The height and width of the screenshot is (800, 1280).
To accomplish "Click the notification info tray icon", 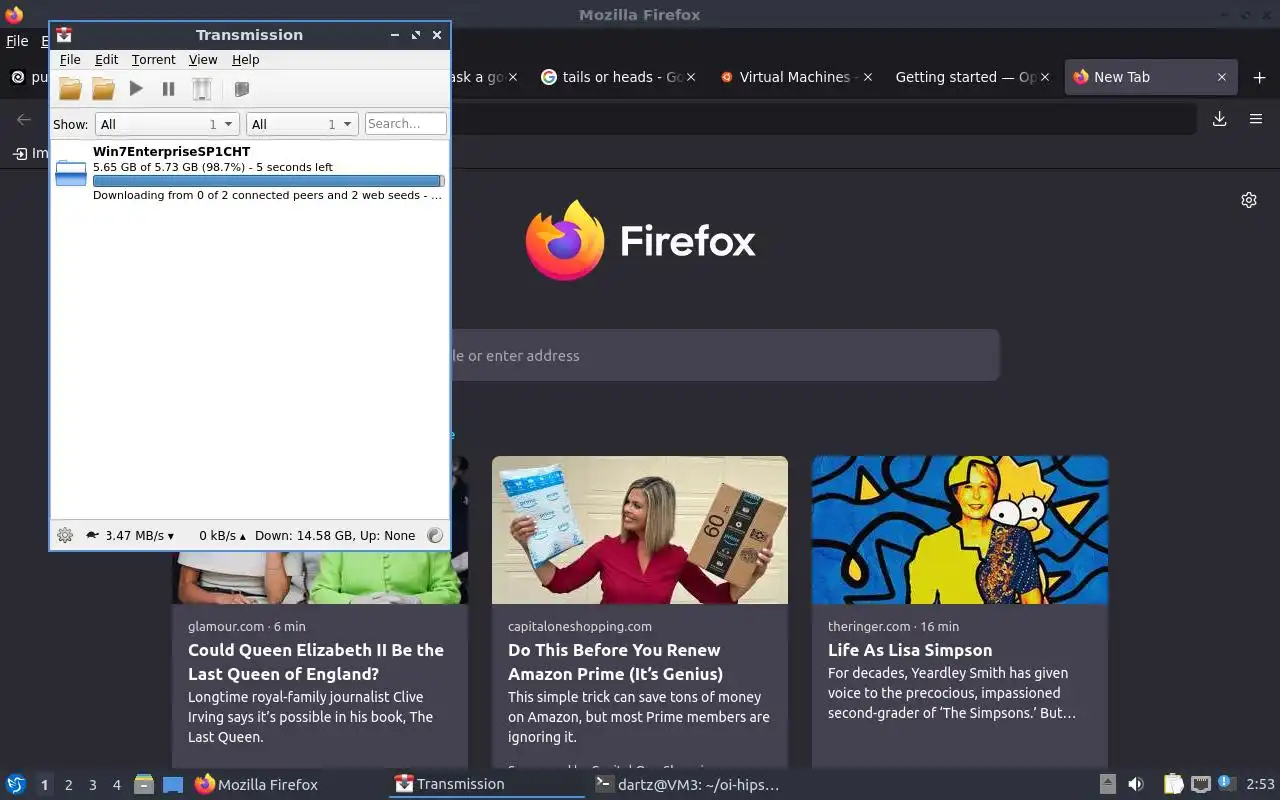I will click(1227, 783).
